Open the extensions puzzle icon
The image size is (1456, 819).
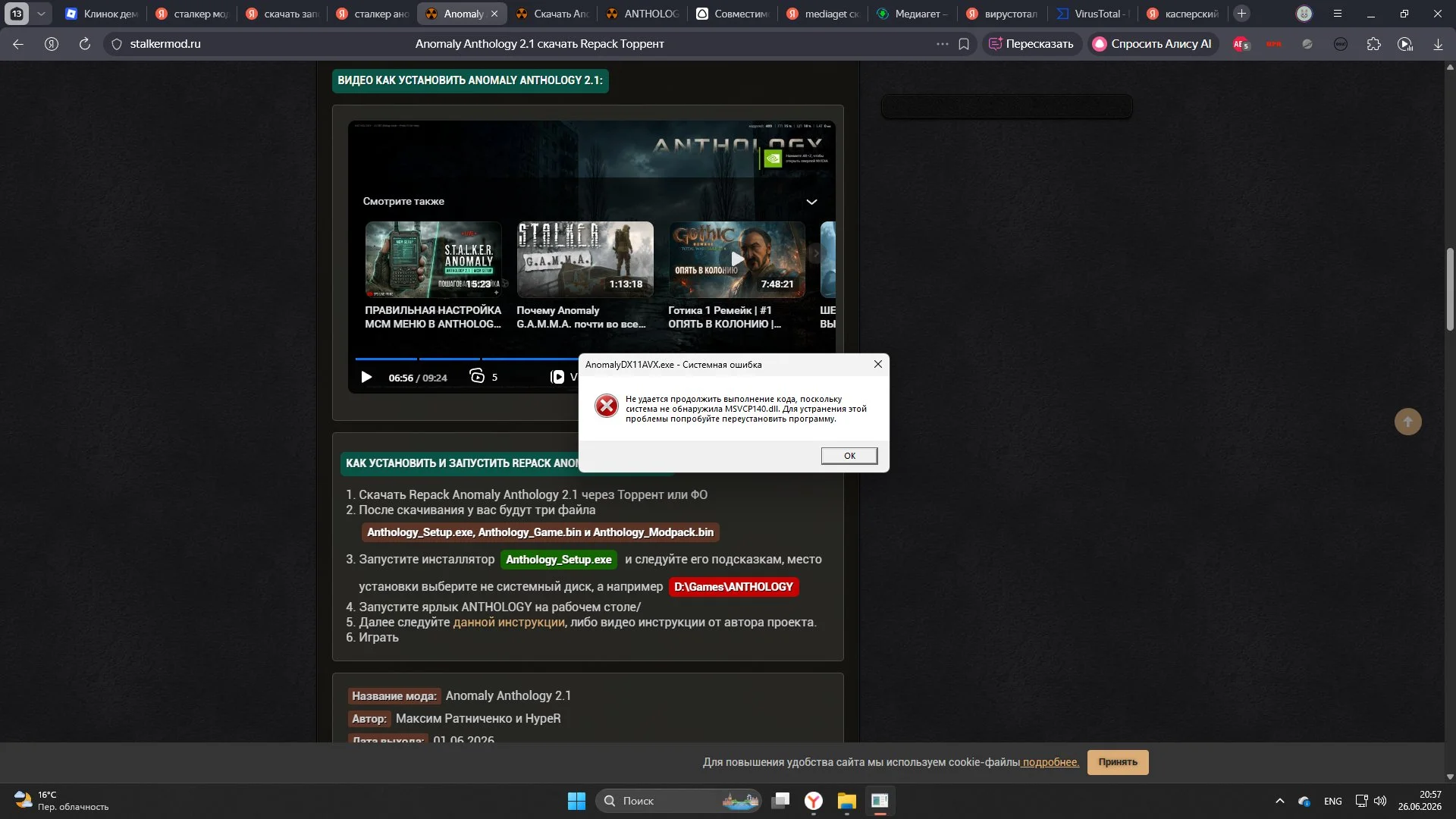(x=1374, y=44)
